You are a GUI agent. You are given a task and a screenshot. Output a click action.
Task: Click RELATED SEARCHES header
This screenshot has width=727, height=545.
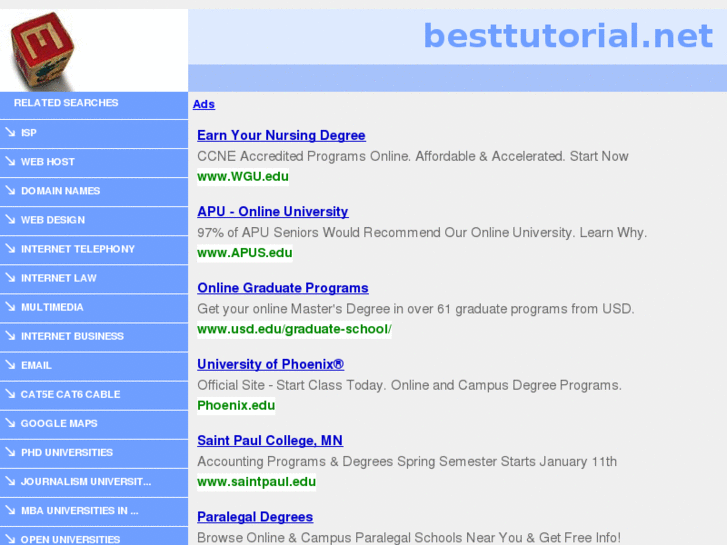tap(66, 103)
